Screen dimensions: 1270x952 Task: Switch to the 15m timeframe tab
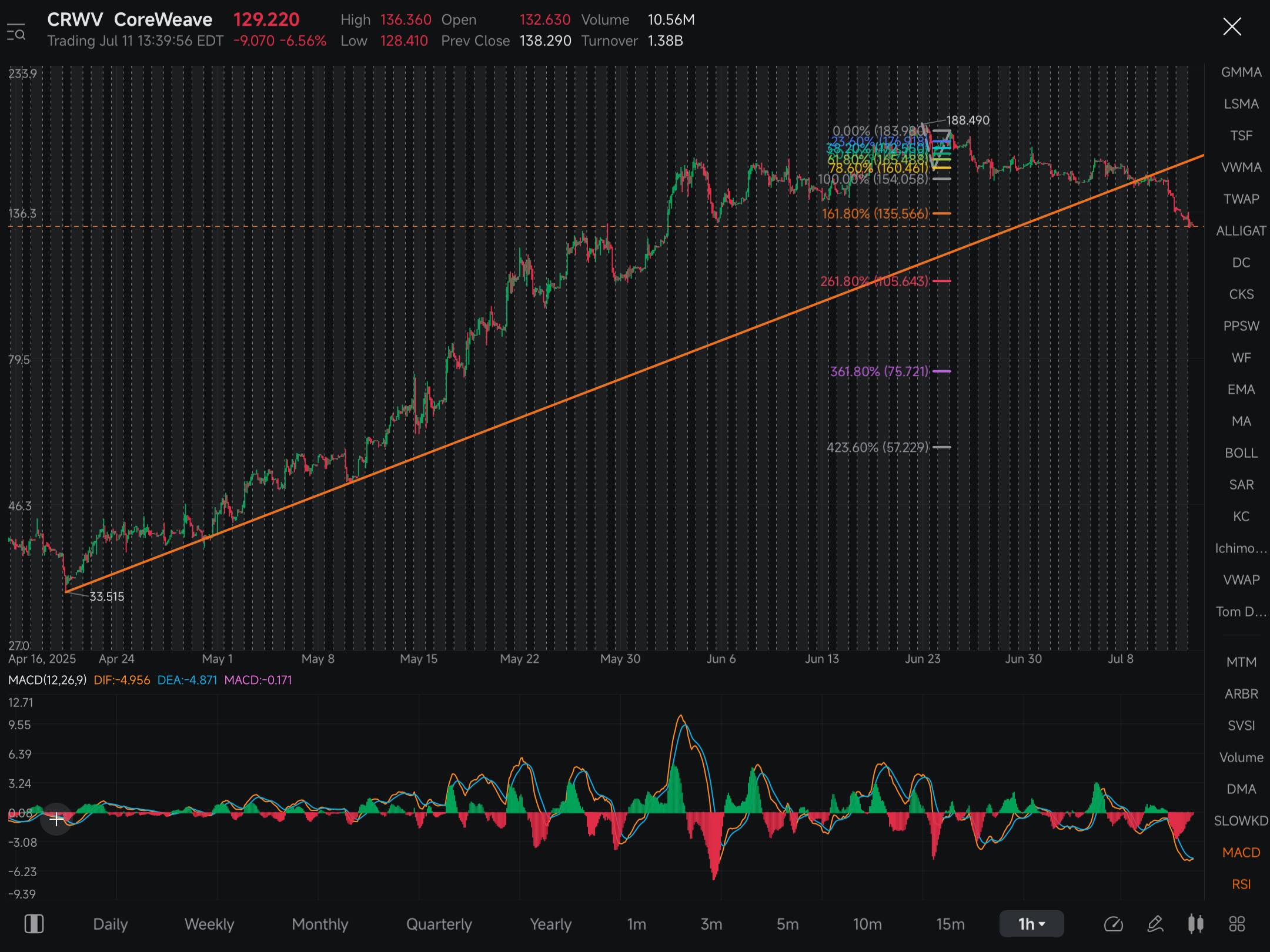pyautogui.click(x=950, y=924)
